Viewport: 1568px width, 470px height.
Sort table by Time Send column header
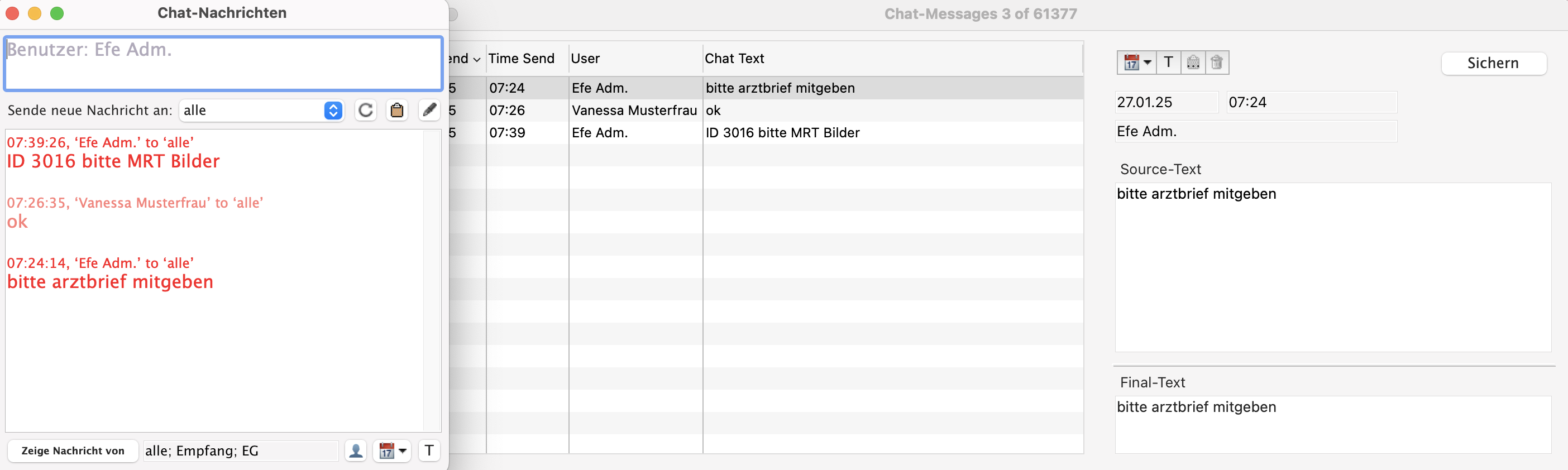(521, 59)
